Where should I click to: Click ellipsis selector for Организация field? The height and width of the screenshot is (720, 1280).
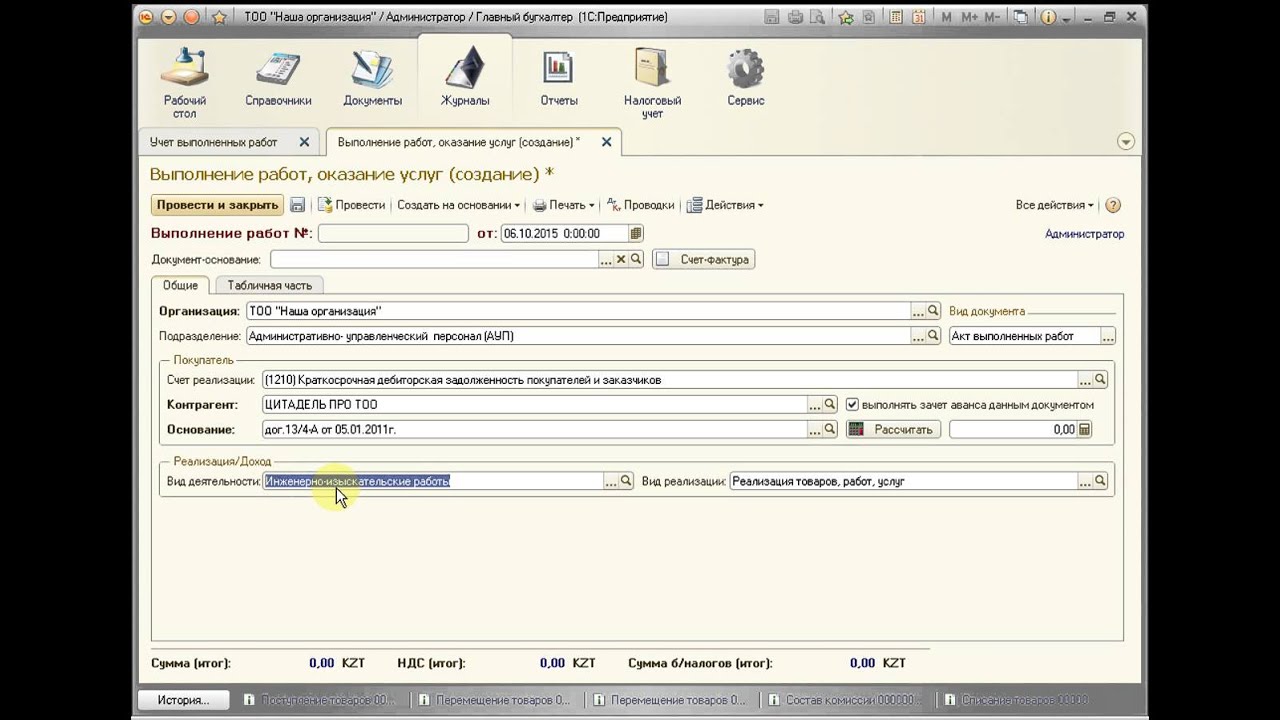(x=918, y=311)
